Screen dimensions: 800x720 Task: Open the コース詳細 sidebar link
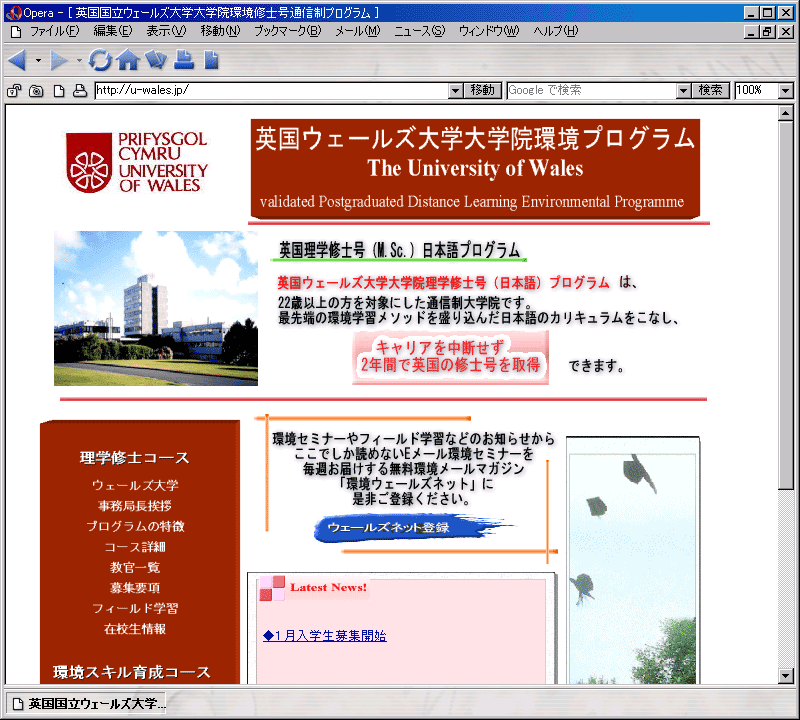[135, 547]
